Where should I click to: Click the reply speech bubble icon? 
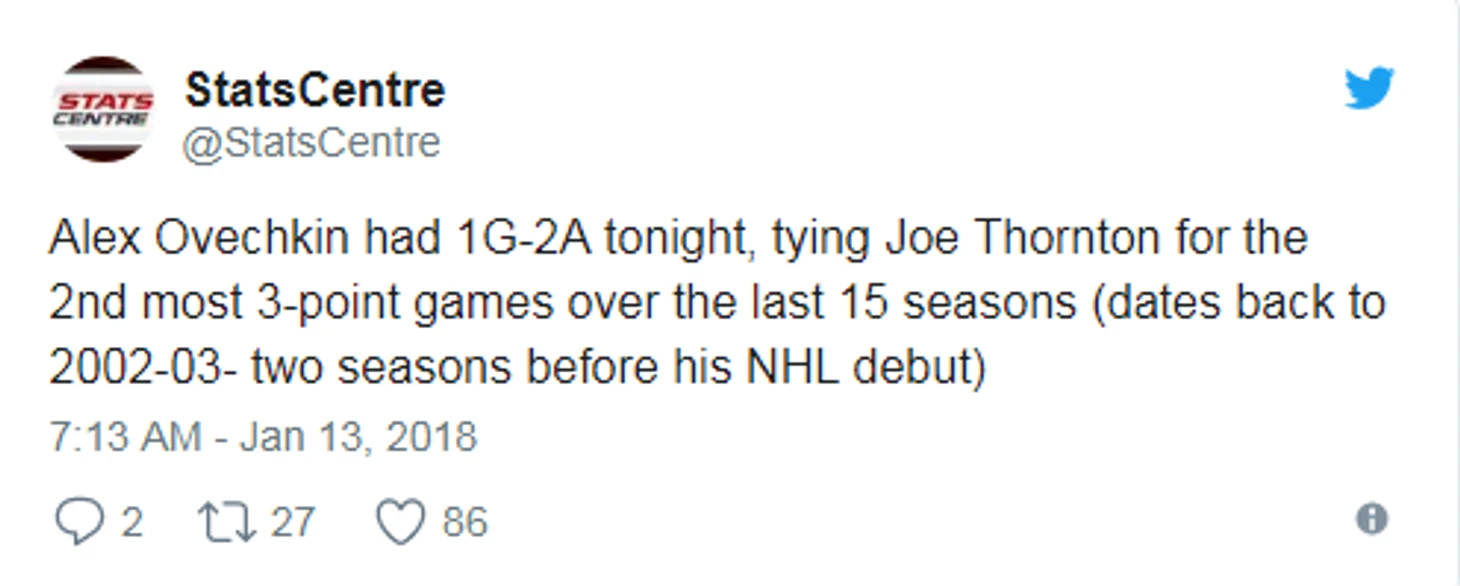(78, 523)
